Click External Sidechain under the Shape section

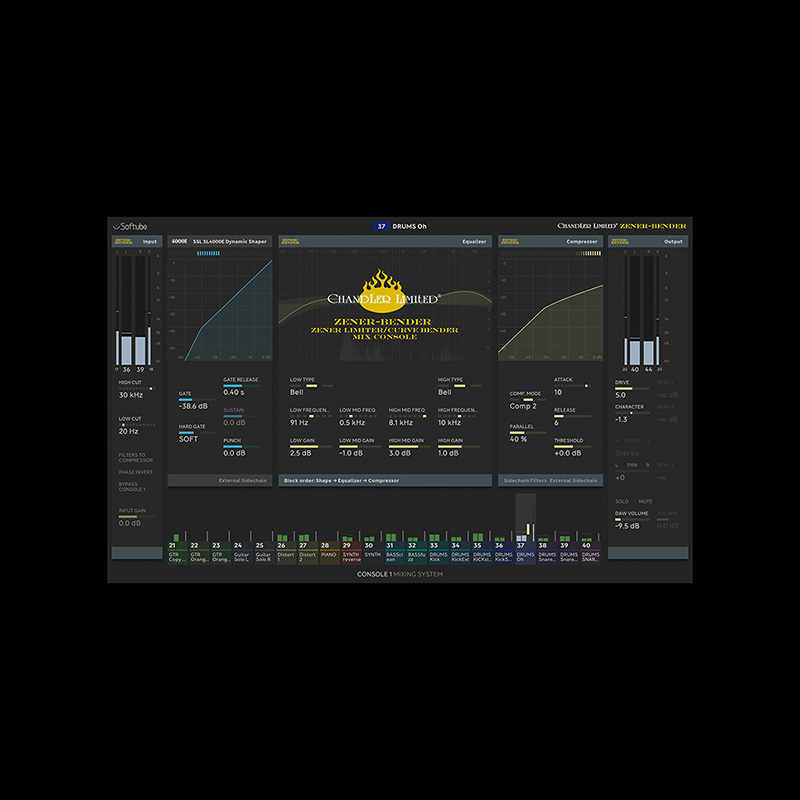(x=240, y=481)
